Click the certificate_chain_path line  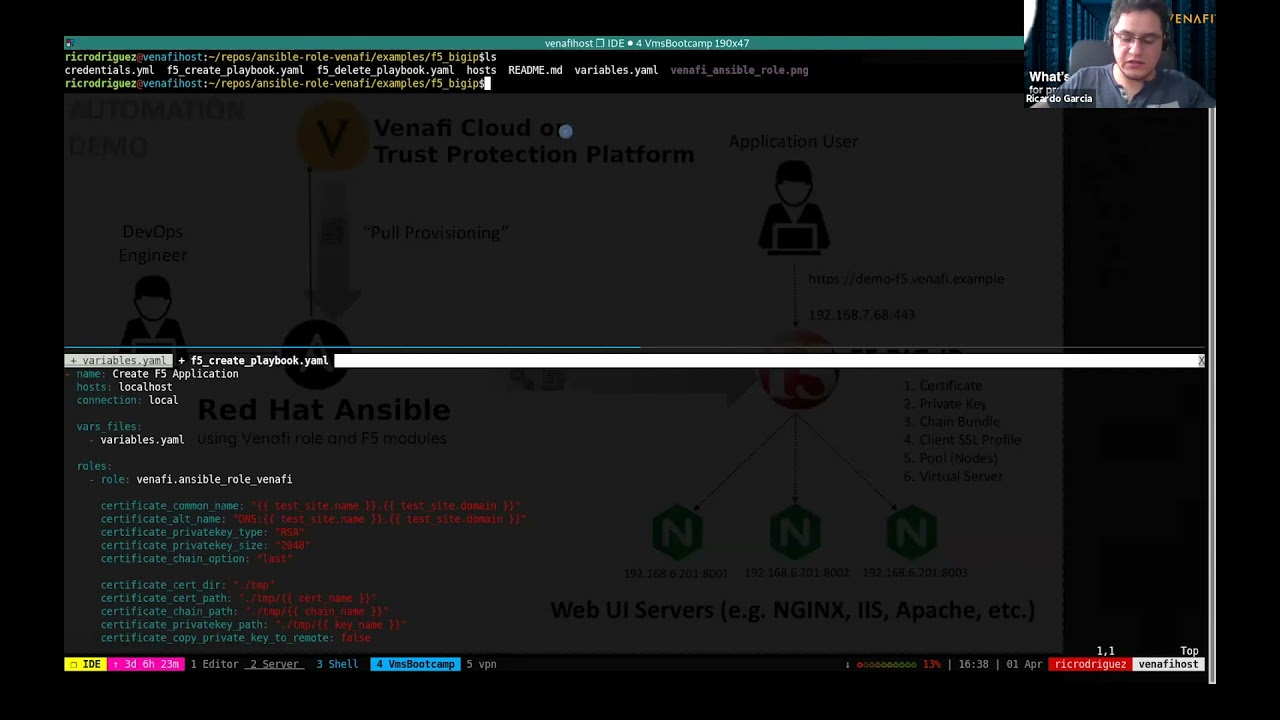pyautogui.click(x=244, y=612)
